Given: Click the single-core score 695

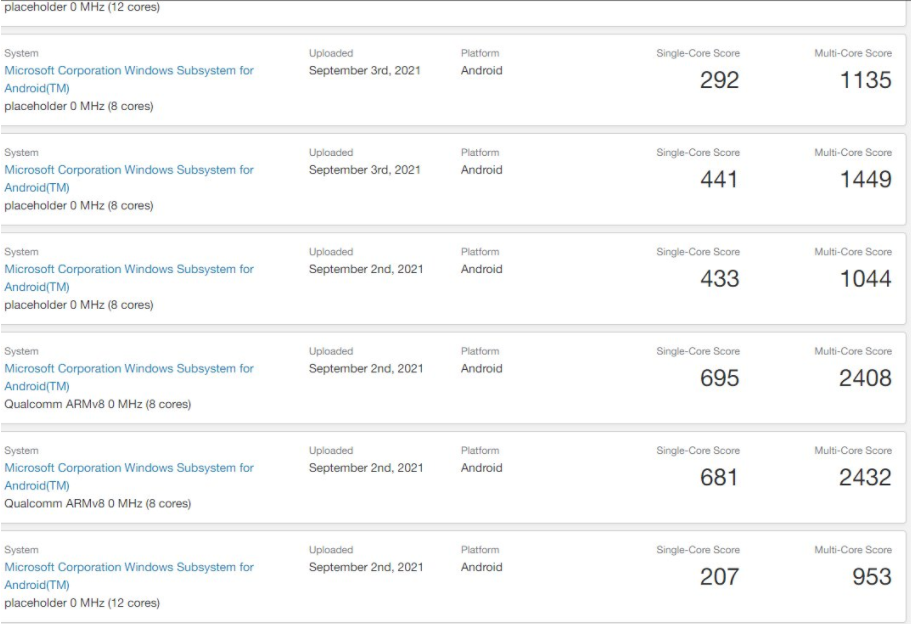Looking at the screenshot, I should [719, 377].
